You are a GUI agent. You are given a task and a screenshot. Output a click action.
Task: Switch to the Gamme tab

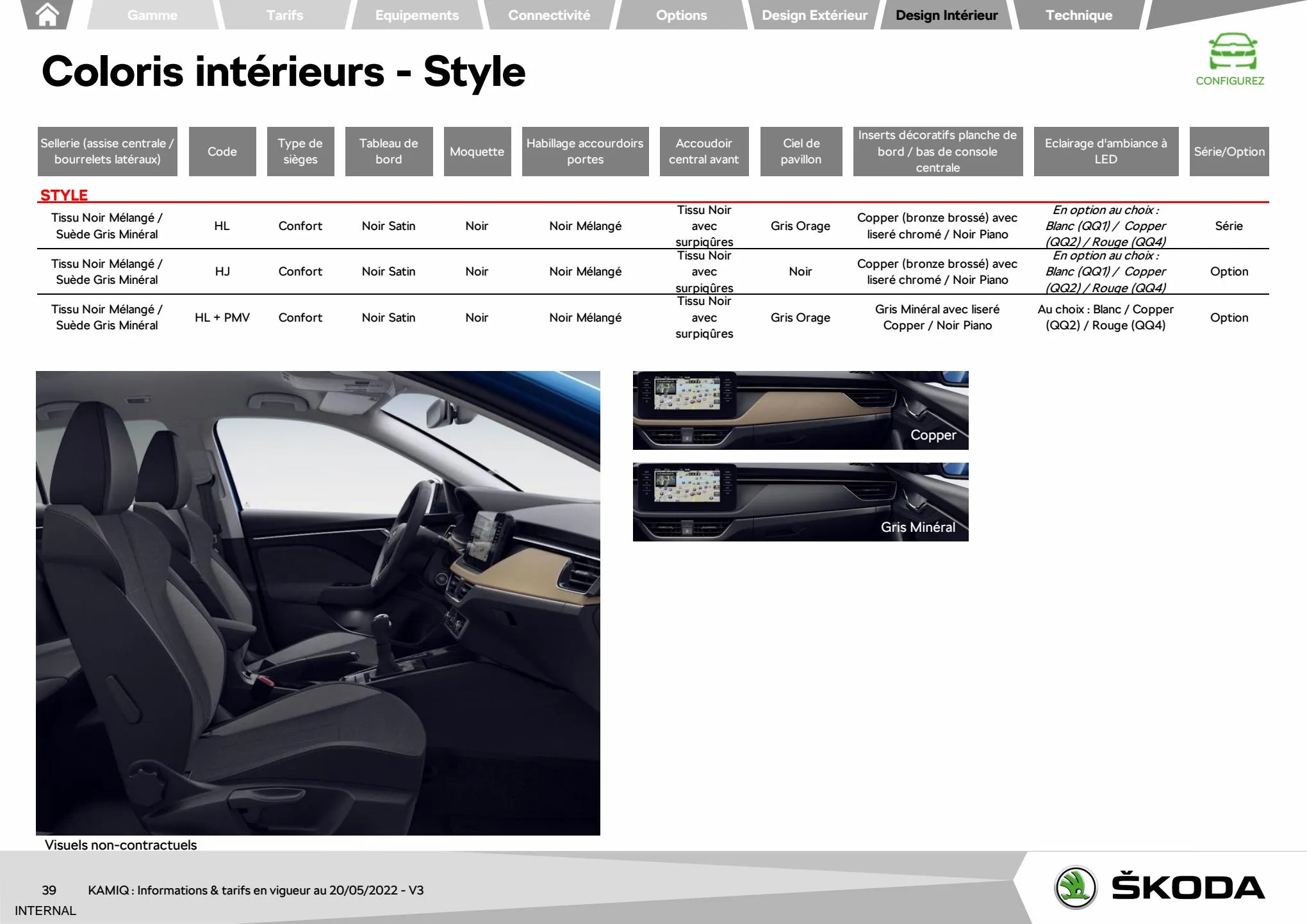tap(152, 15)
